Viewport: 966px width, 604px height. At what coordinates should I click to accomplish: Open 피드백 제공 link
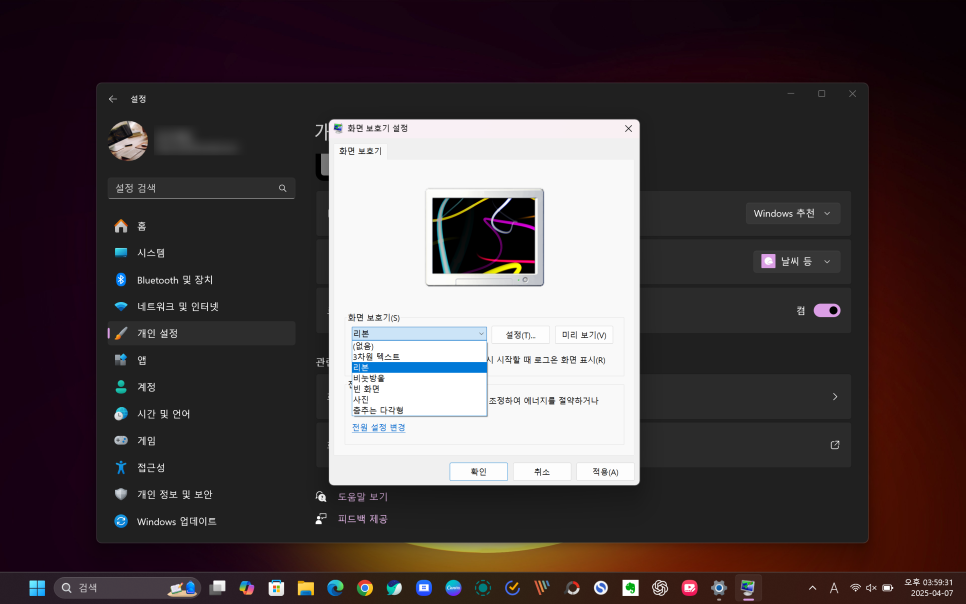tap(363, 519)
